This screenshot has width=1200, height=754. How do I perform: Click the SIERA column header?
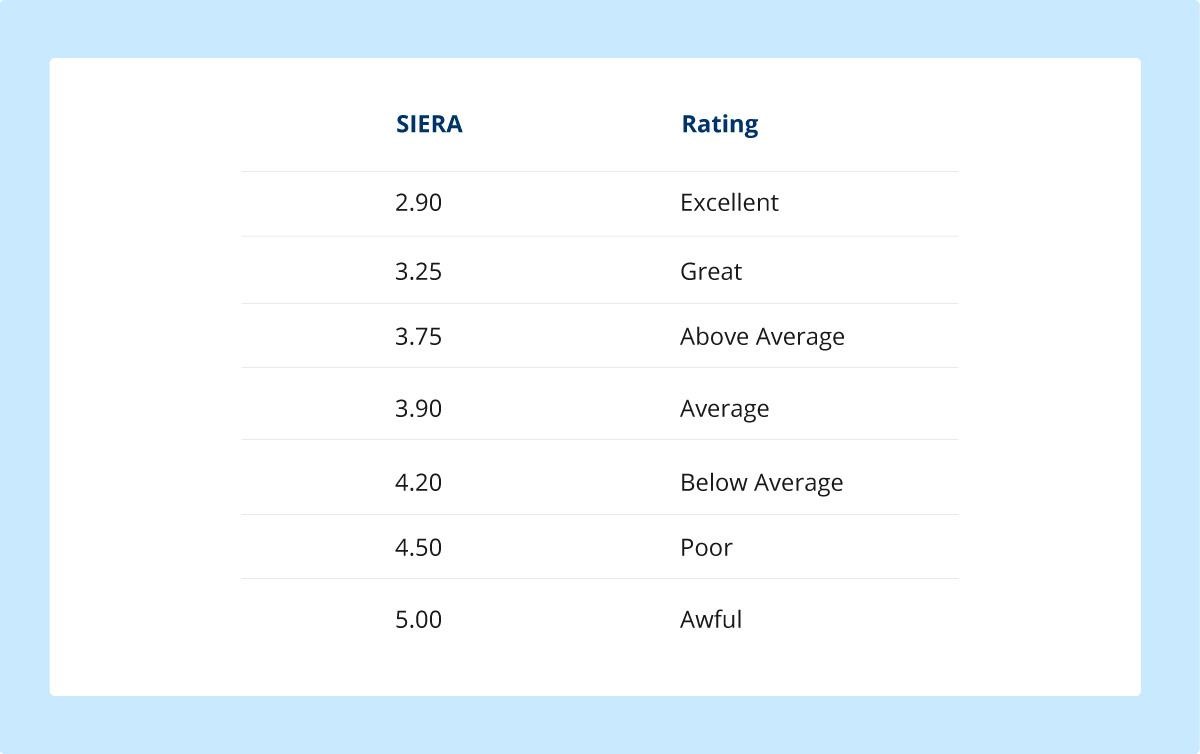(x=429, y=125)
